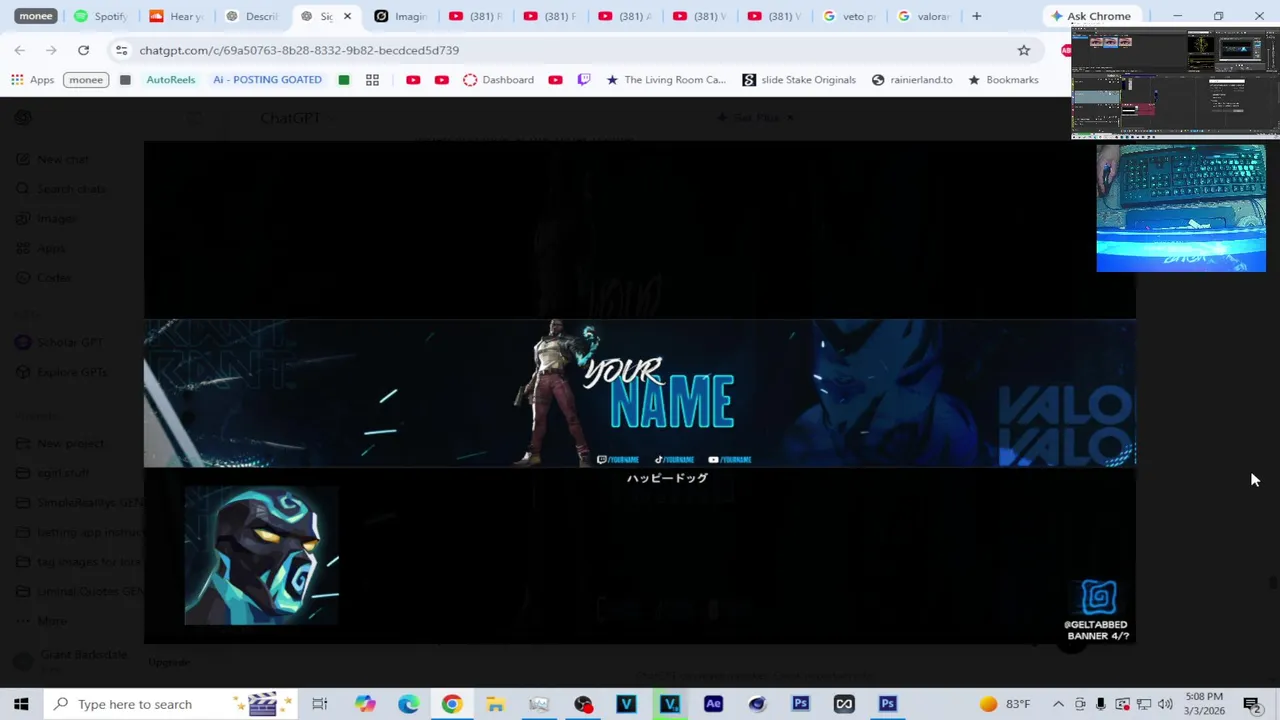Viewport: 1280px width, 720px height.
Task: Click the Get Plus button
Action: [756, 118]
